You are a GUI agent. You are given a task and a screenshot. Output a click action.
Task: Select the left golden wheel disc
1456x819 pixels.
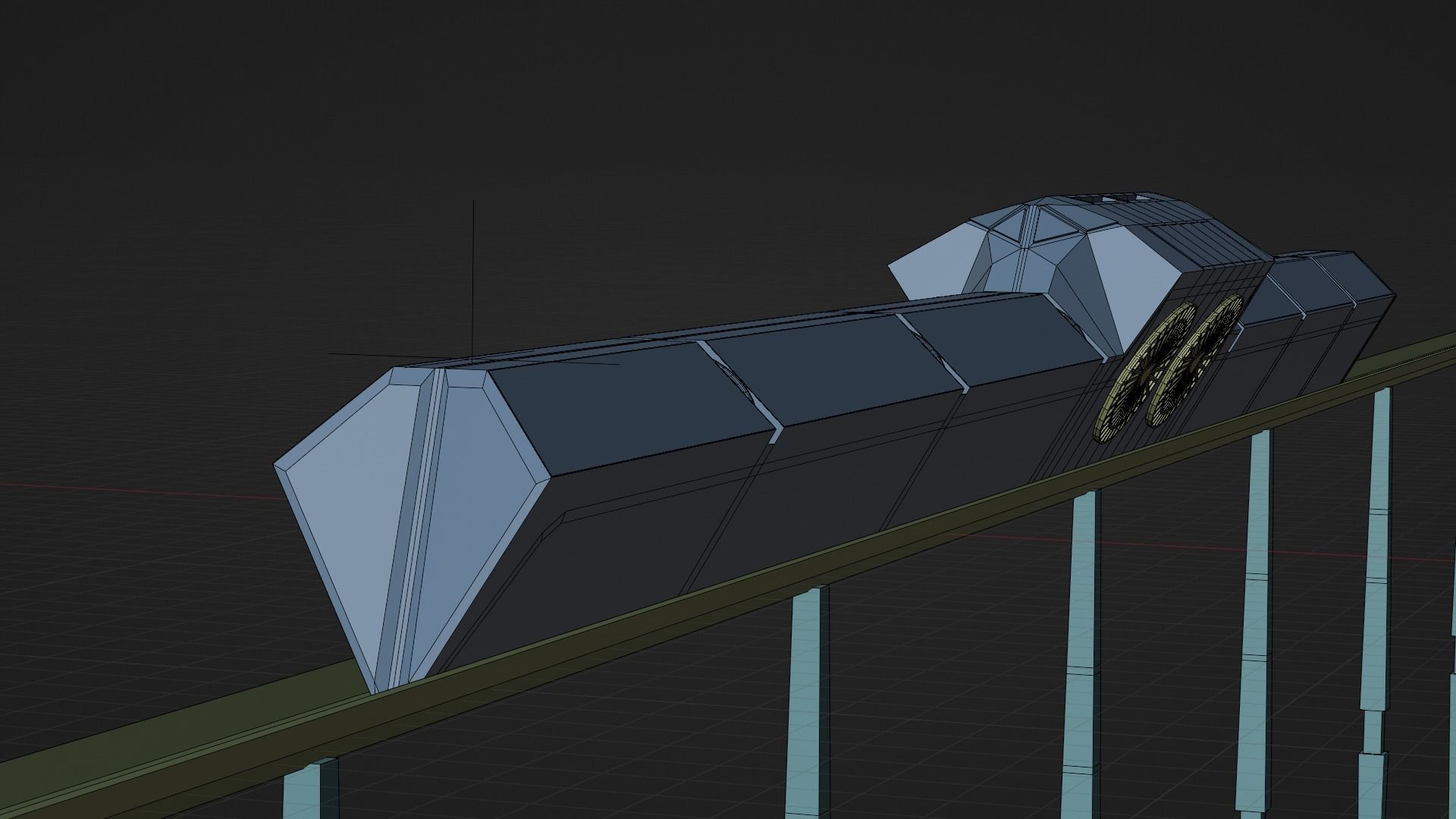point(1144,372)
